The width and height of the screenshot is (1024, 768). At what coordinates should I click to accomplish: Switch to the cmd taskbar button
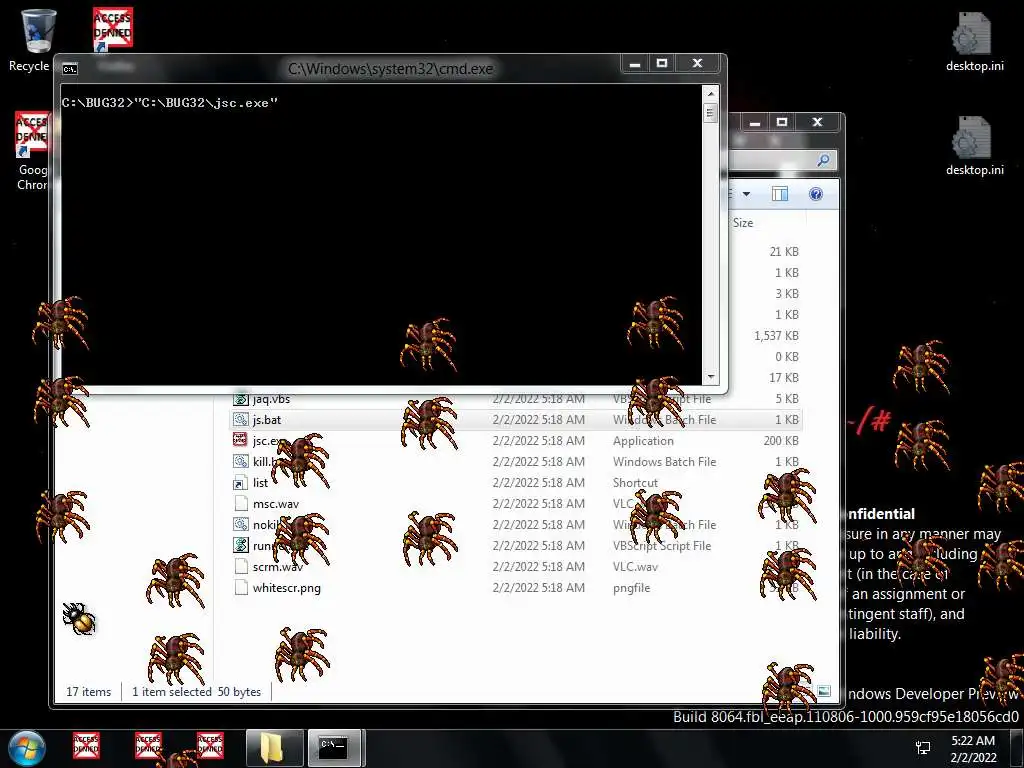click(x=334, y=748)
